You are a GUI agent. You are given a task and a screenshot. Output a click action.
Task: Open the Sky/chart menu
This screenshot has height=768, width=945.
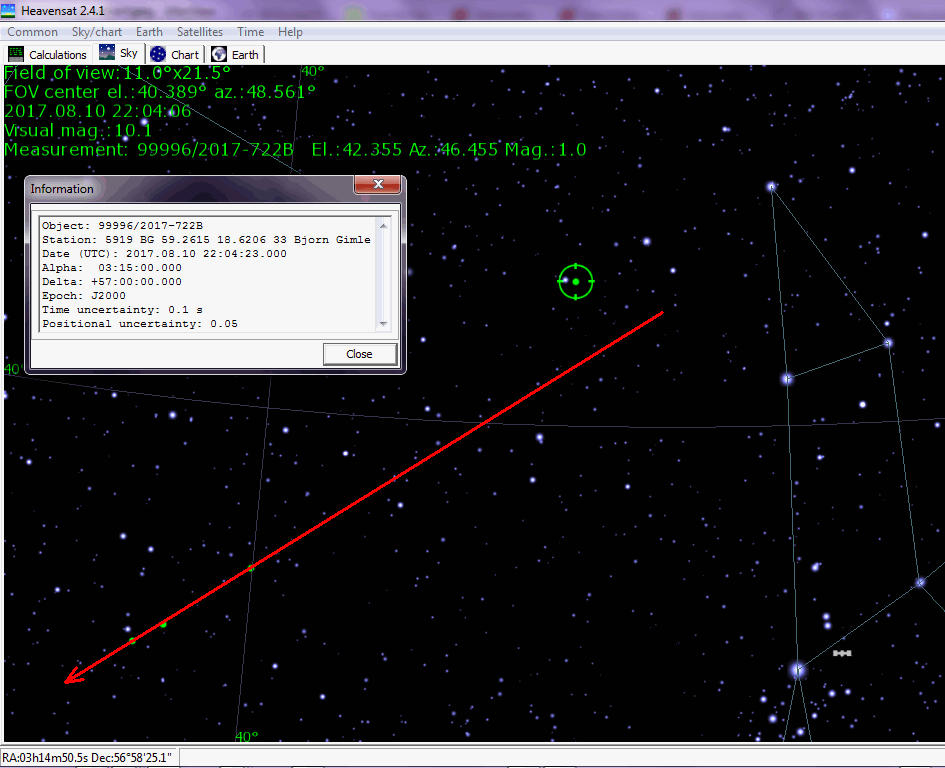97,32
